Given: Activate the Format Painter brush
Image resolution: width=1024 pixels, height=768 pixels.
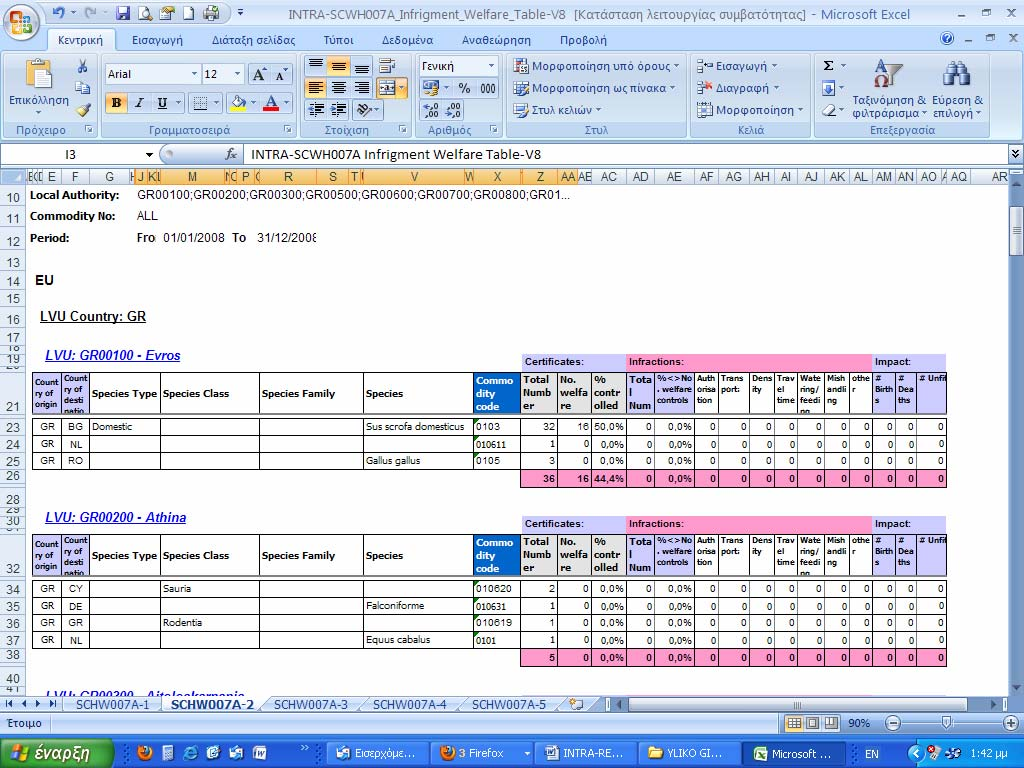Looking at the screenshot, I should pyautogui.click(x=82, y=109).
